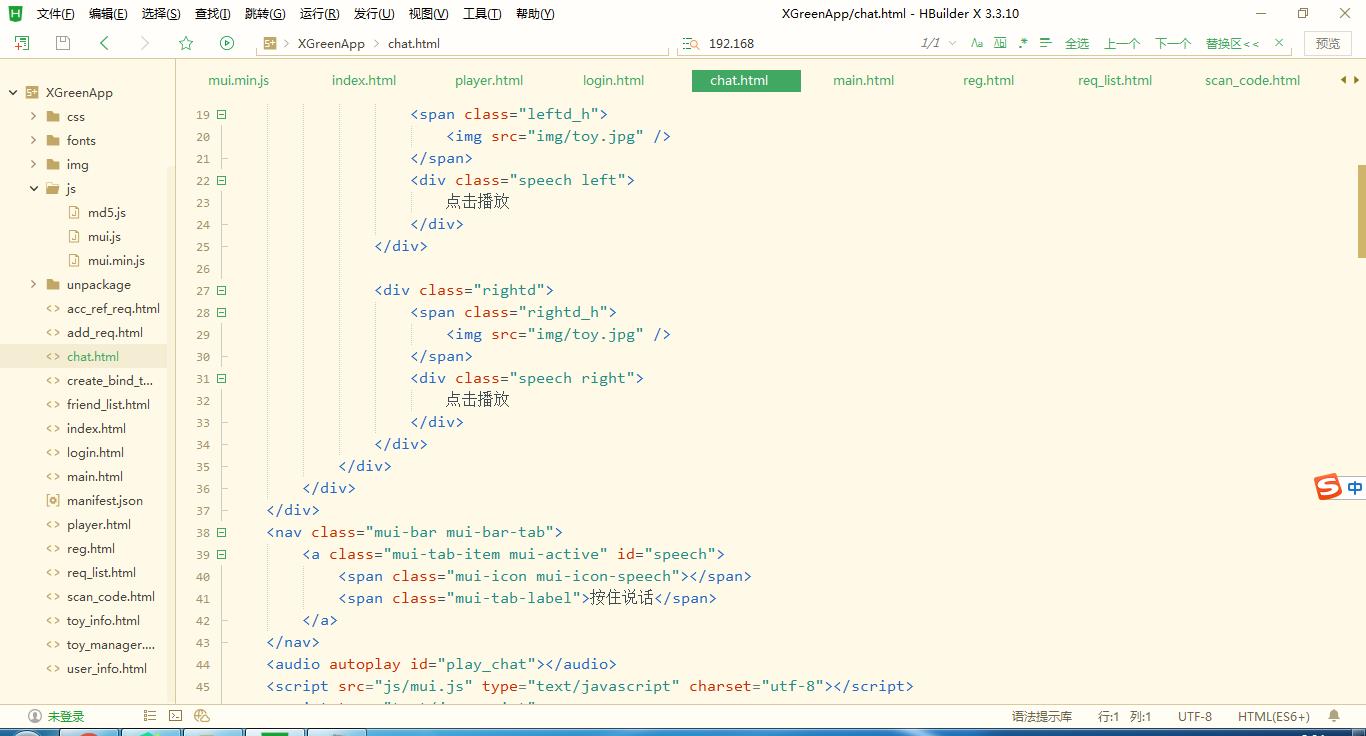The height and width of the screenshot is (736, 1366).
Task: Open the 视图(V) menu
Action: click(x=428, y=14)
